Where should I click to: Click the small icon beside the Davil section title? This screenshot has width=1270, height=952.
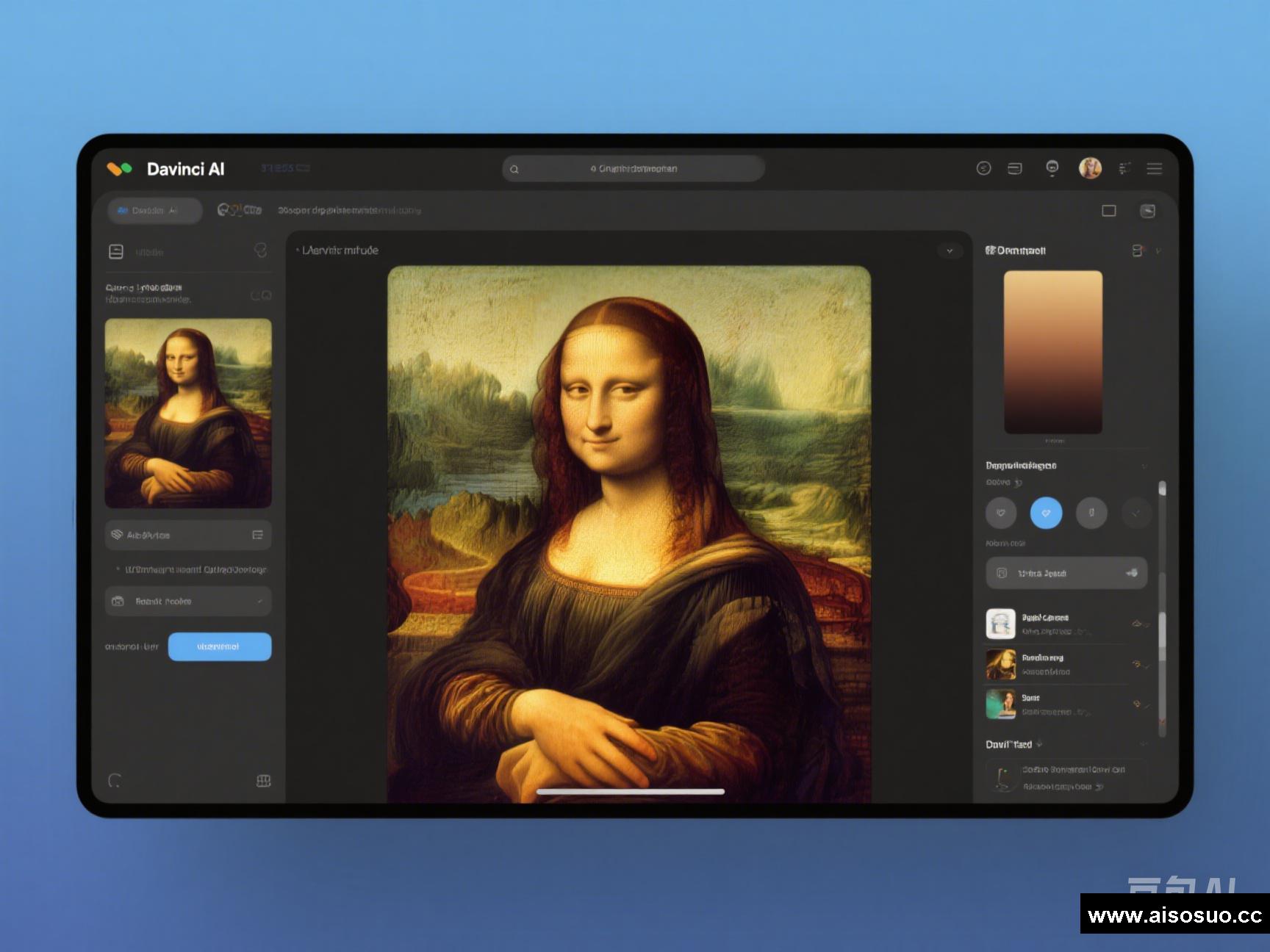1039,744
